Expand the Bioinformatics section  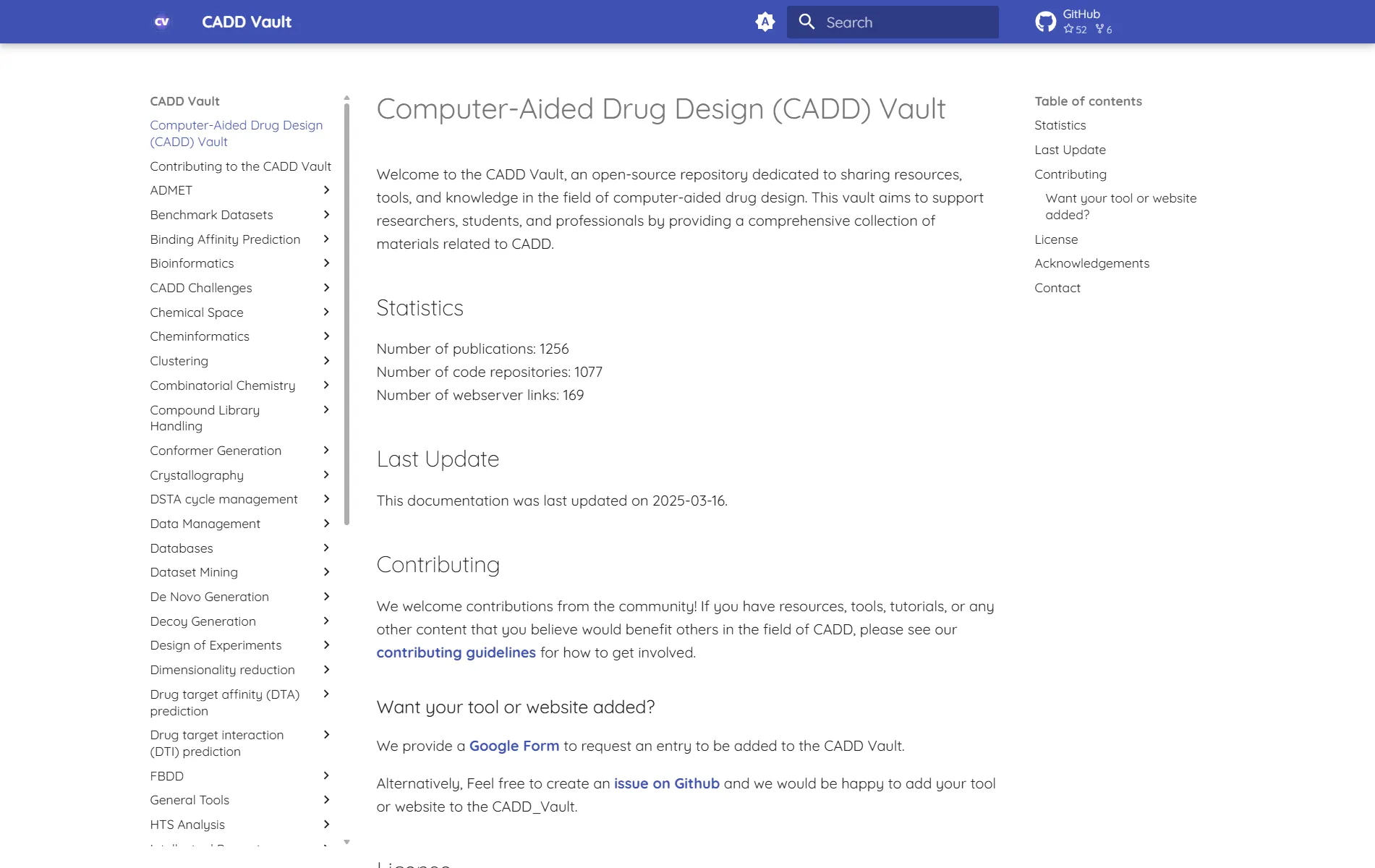(x=327, y=263)
